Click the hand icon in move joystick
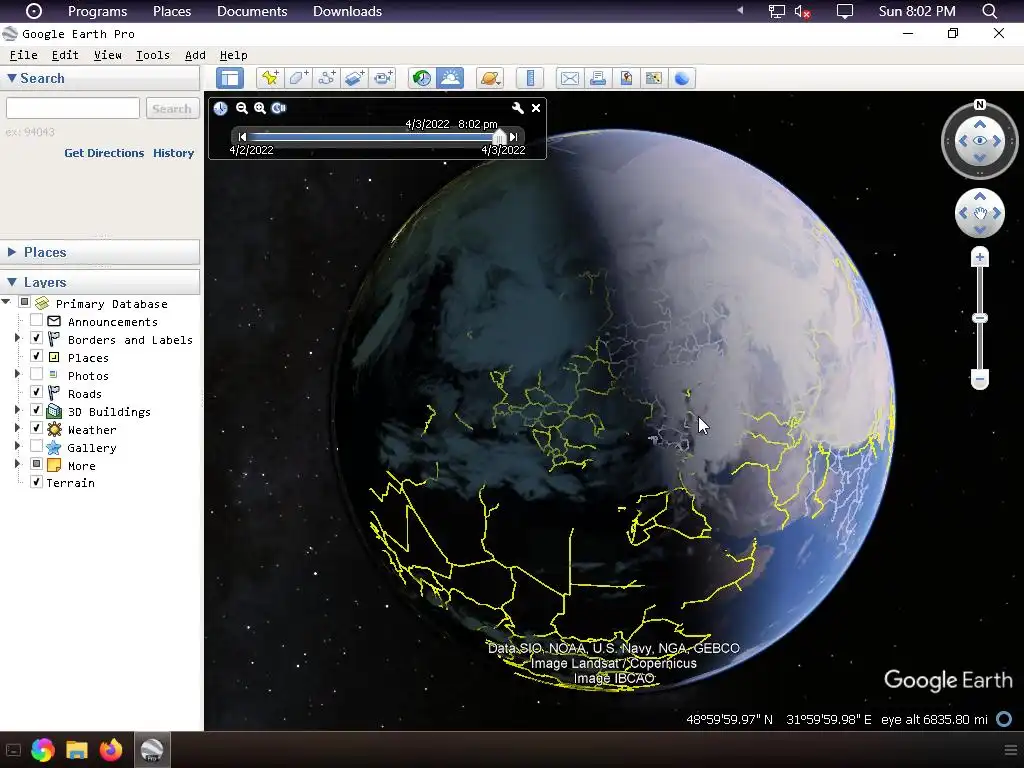 (x=980, y=213)
